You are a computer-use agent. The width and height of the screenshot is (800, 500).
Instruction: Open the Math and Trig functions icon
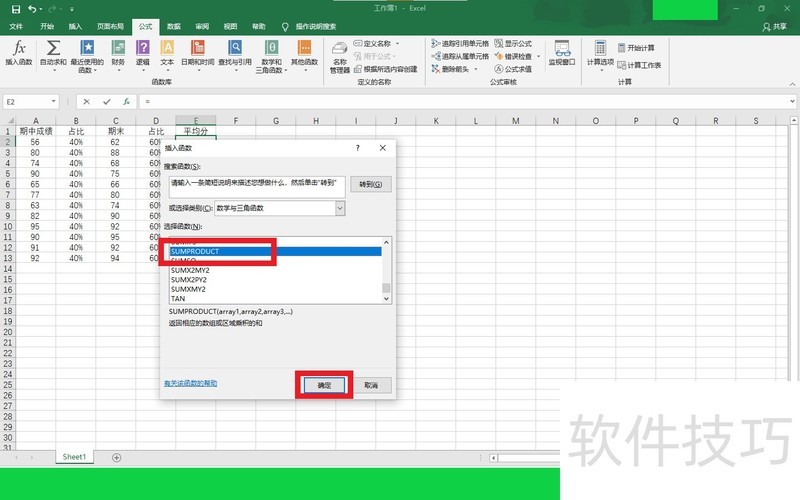272,48
